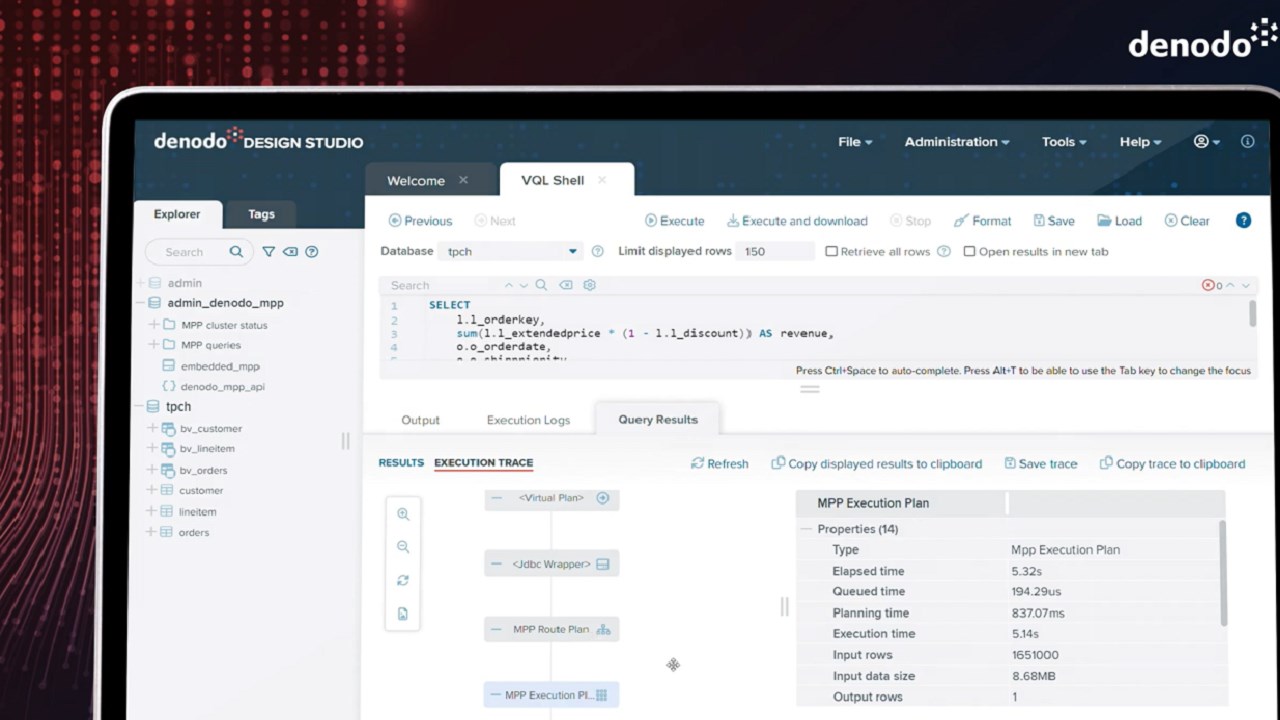
Task: Jump to next editor search match
Action: 523,285
